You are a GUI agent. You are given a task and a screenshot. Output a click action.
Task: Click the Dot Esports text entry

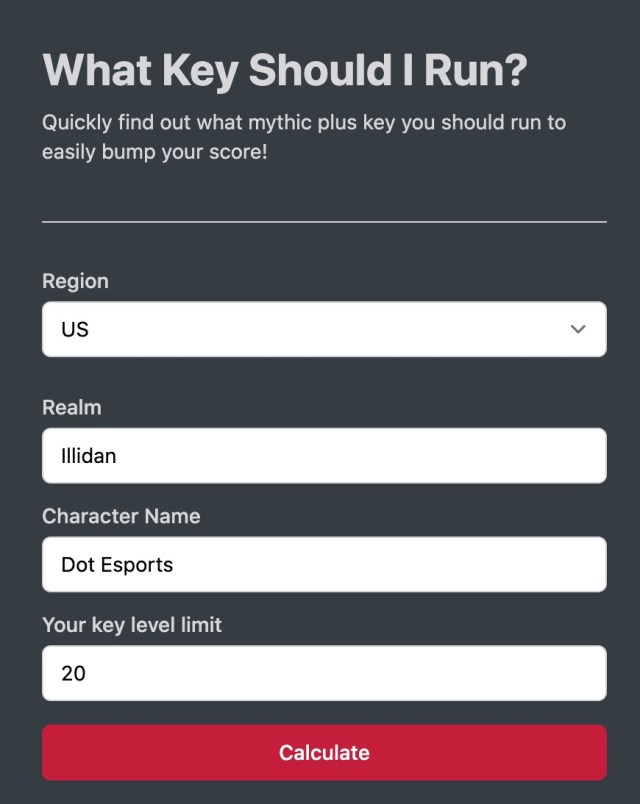(x=117, y=565)
